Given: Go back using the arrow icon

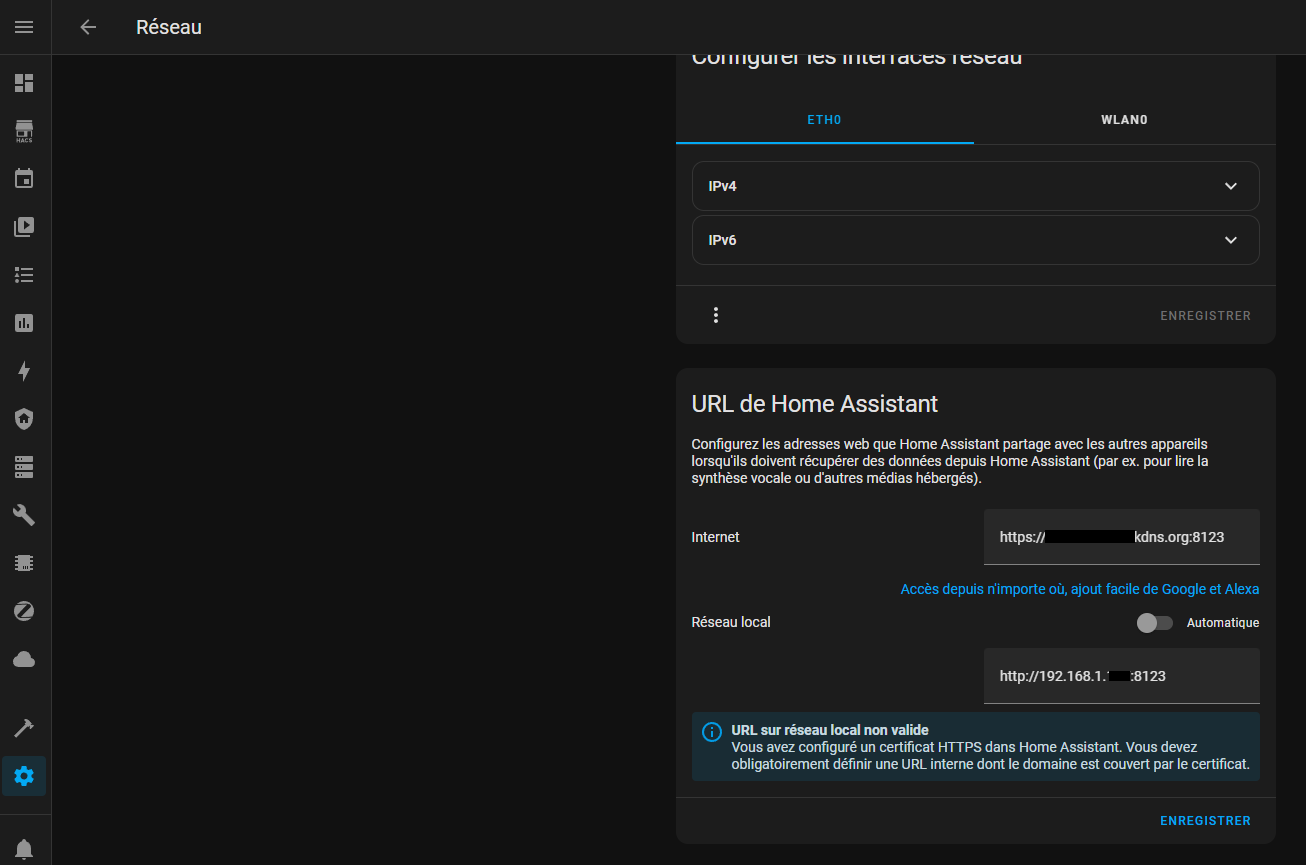Looking at the screenshot, I should coord(88,27).
